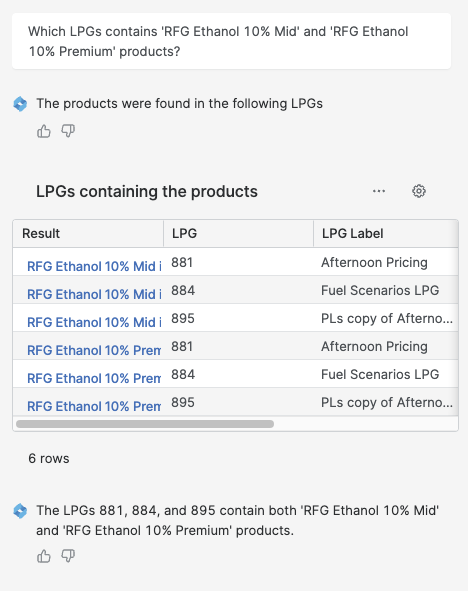
Task: Open RFG Ethanol 10% Mid link for LPG 895
Action: tap(94, 322)
